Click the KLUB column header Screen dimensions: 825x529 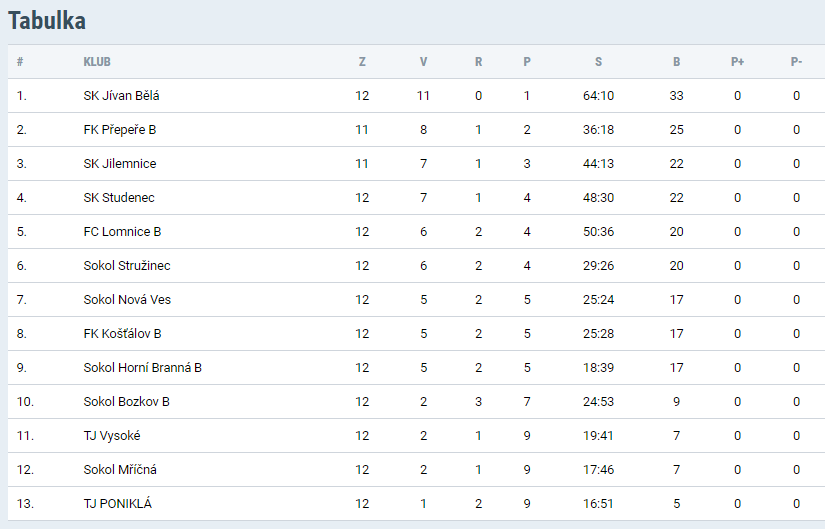click(x=96, y=62)
